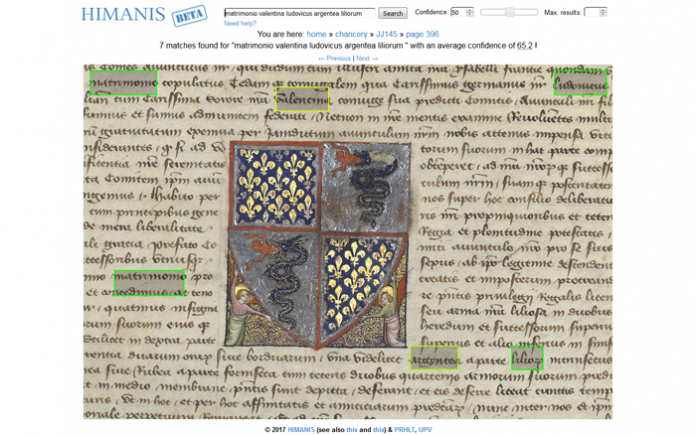Click the Max. results spinner arrows
696x435 pixels.
(x=603, y=12)
